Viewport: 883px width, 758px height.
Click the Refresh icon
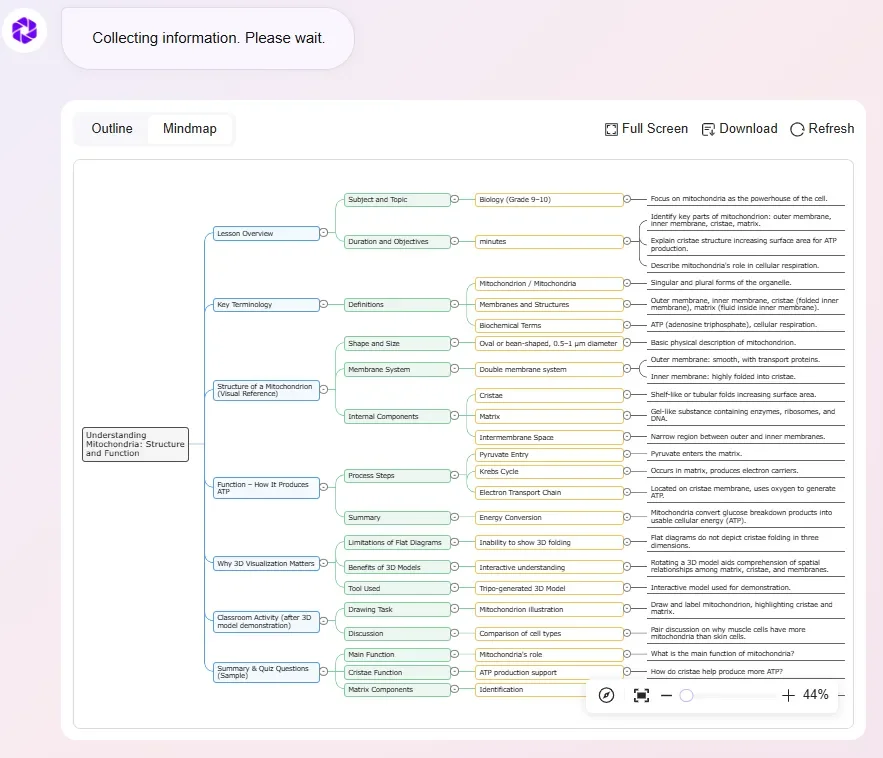click(797, 130)
